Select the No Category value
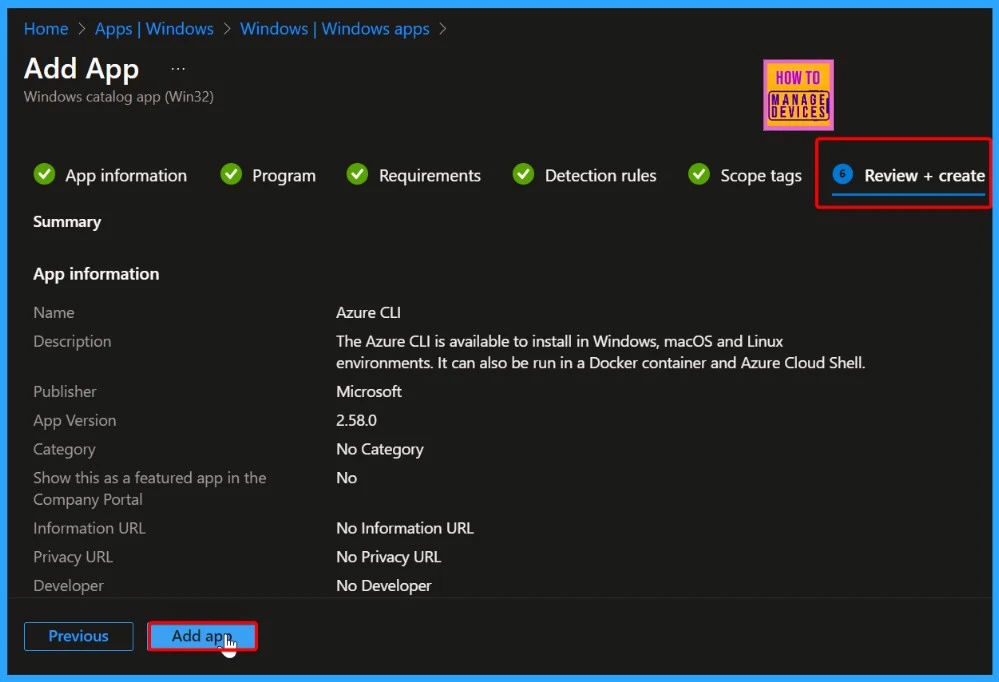The height and width of the screenshot is (682, 999). point(380,449)
